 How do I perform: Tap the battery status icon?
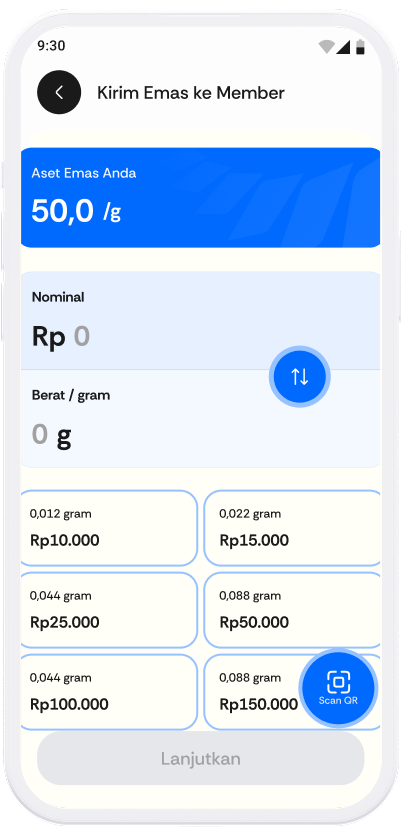[x=360, y=46]
